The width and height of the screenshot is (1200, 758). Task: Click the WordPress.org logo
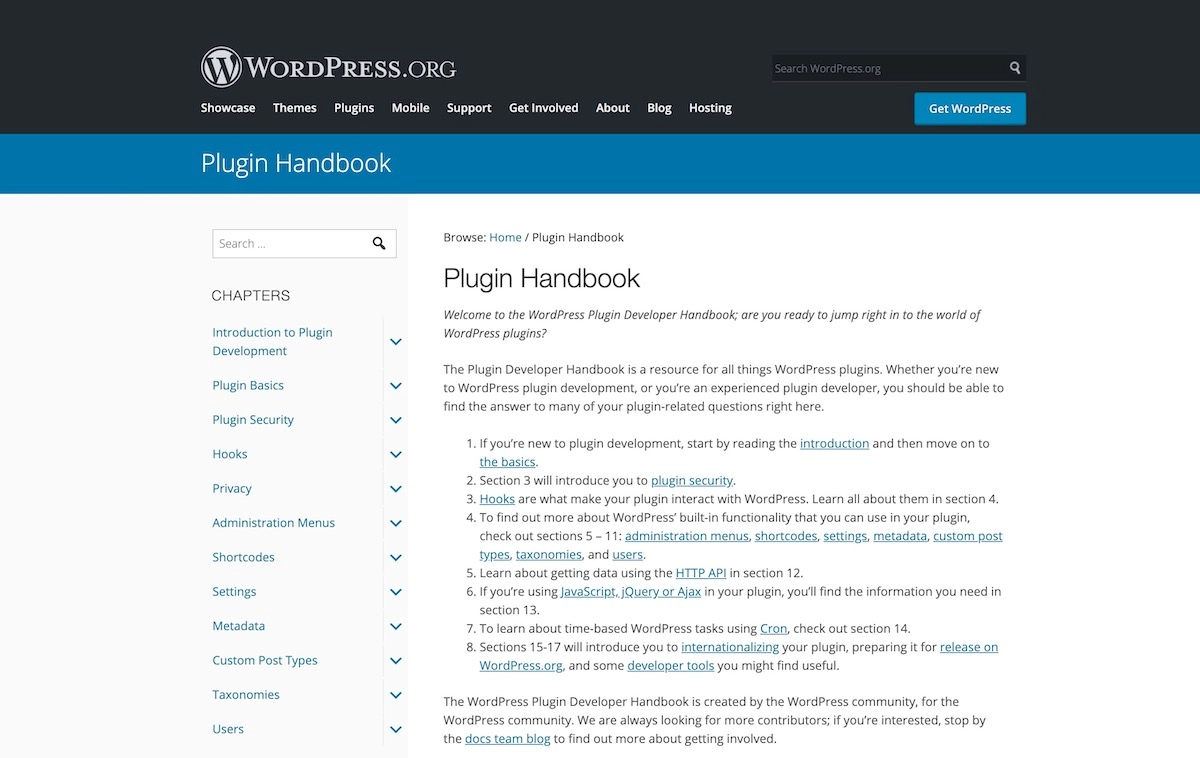pos(329,68)
